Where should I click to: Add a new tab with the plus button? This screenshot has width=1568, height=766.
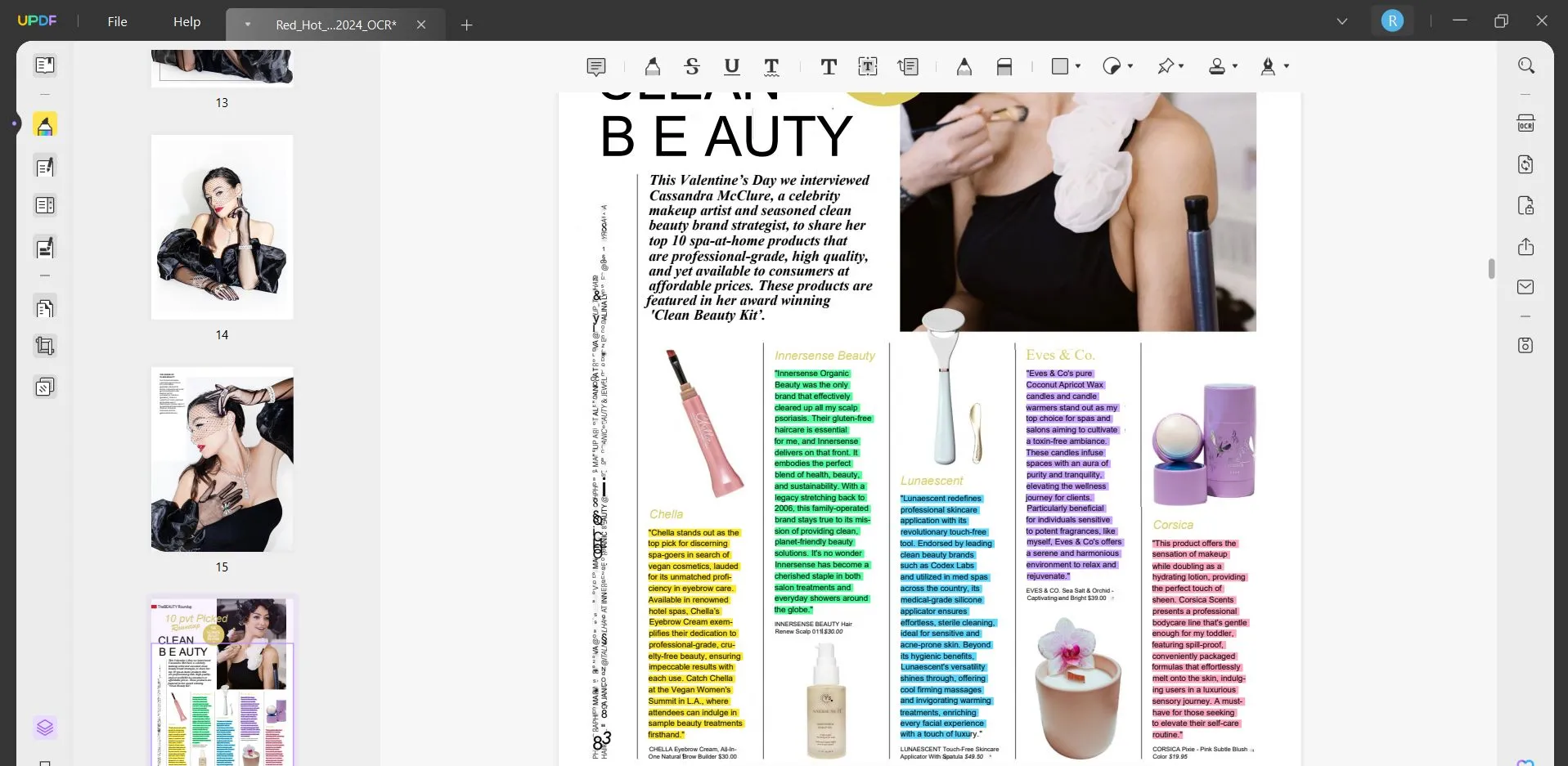pos(466,25)
